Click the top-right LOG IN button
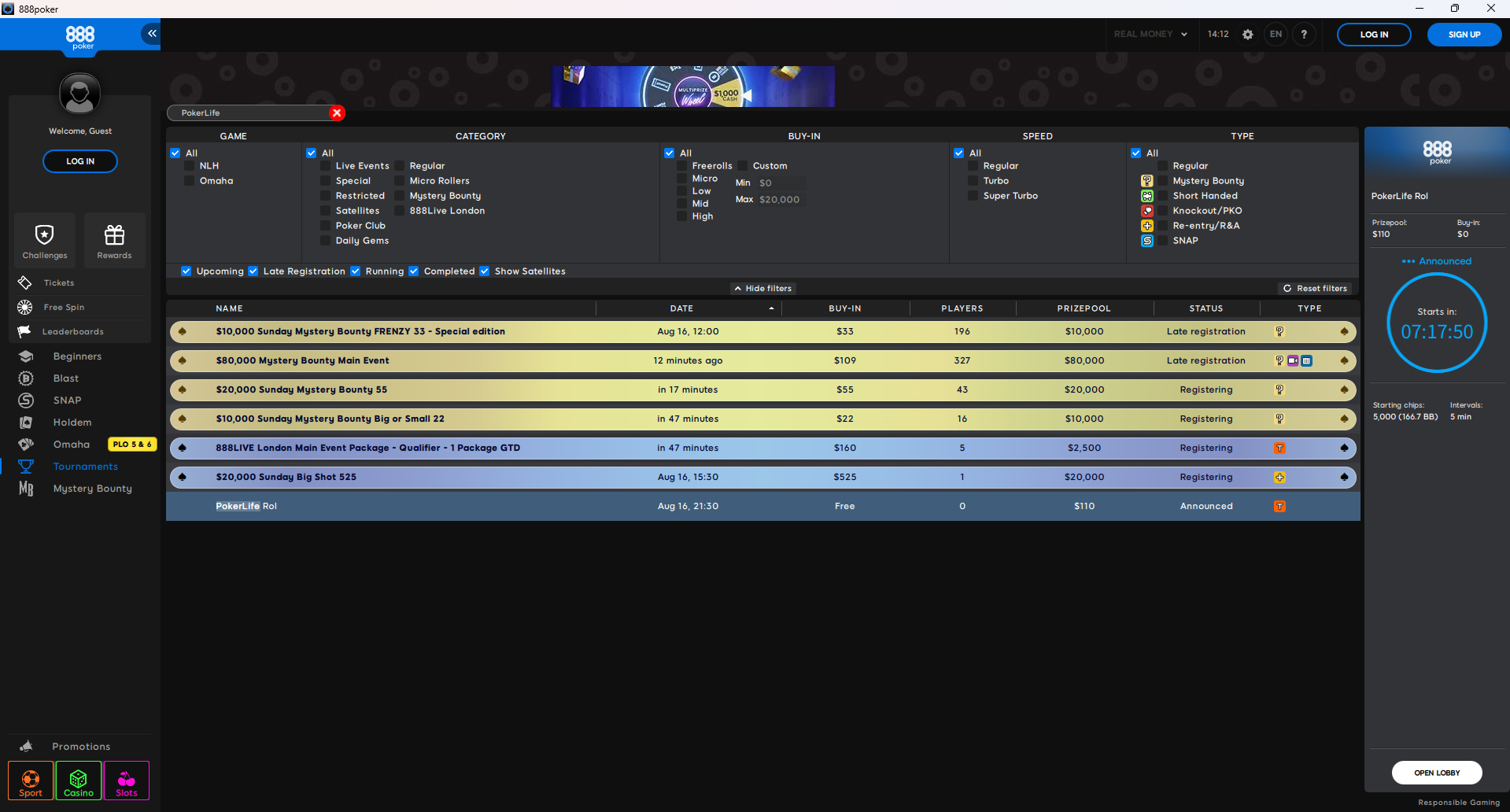This screenshot has height=812, width=1510. pos(1374,35)
